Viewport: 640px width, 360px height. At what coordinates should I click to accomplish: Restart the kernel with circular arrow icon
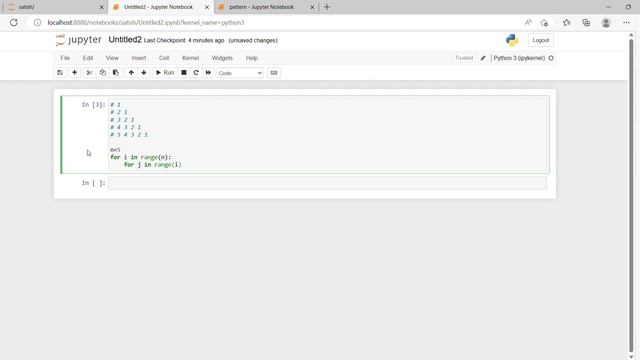[x=196, y=73]
